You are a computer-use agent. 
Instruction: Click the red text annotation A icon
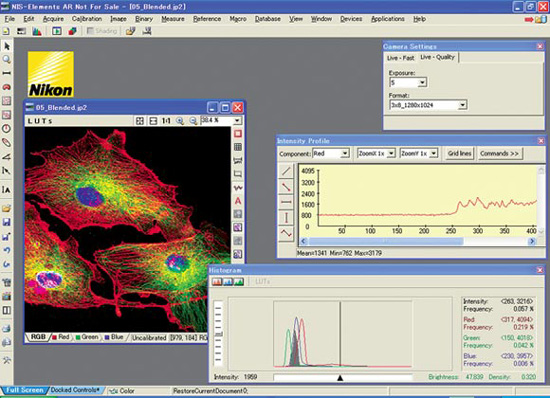click(x=238, y=201)
